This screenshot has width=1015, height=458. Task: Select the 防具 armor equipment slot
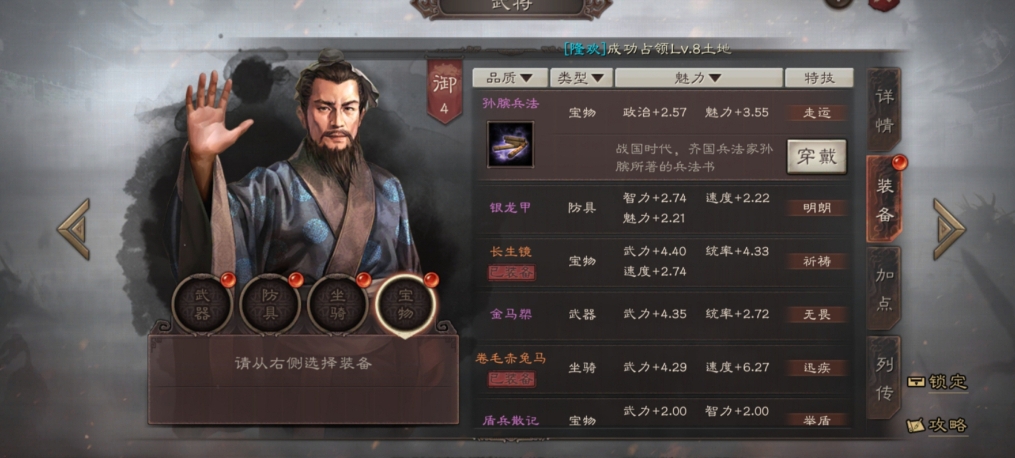270,304
